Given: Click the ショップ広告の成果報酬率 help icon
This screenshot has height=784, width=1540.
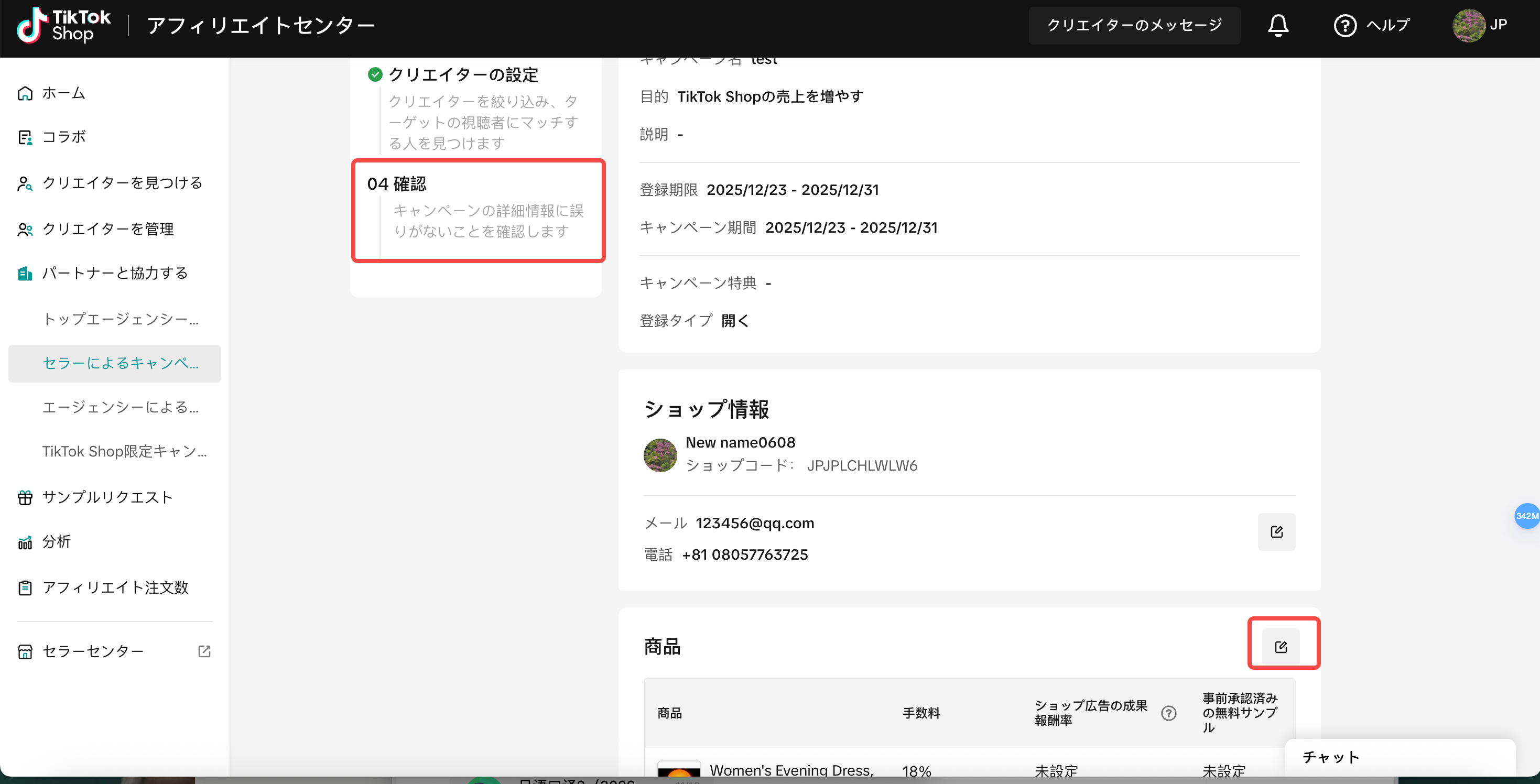Looking at the screenshot, I should point(1168,713).
